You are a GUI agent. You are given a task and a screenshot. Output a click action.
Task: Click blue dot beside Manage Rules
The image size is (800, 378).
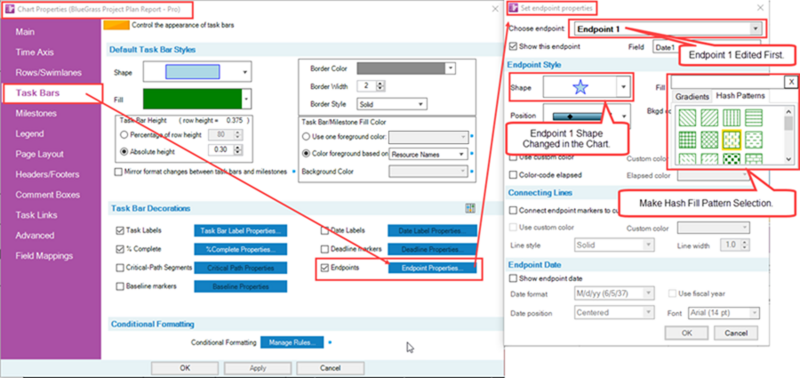point(330,342)
